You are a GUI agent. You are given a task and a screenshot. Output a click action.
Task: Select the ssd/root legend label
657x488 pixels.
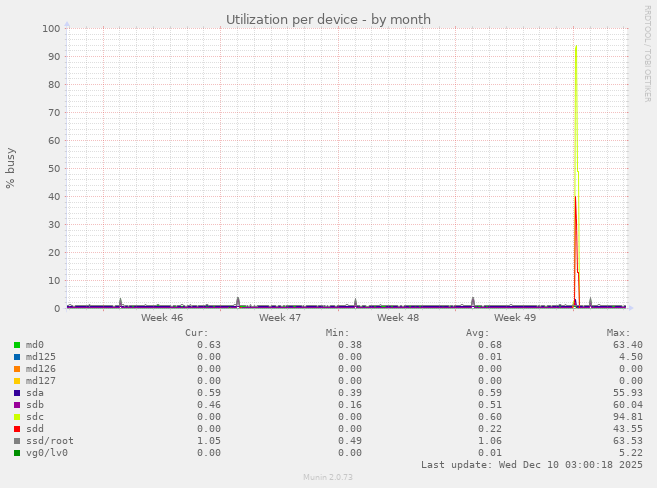pyautogui.click(x=50, y=441)
